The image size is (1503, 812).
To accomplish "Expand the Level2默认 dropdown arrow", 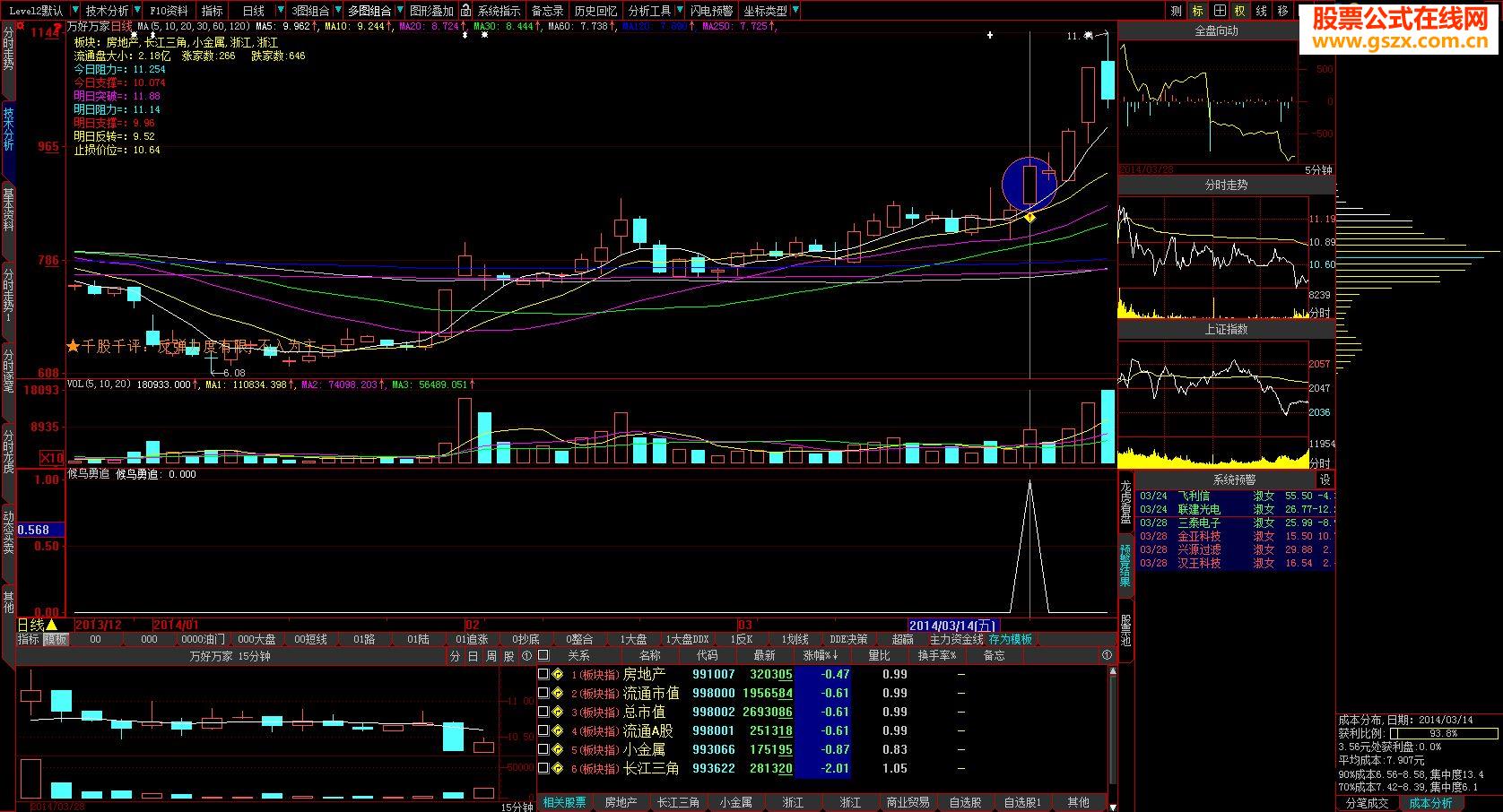I will click(x=74, y=11).
